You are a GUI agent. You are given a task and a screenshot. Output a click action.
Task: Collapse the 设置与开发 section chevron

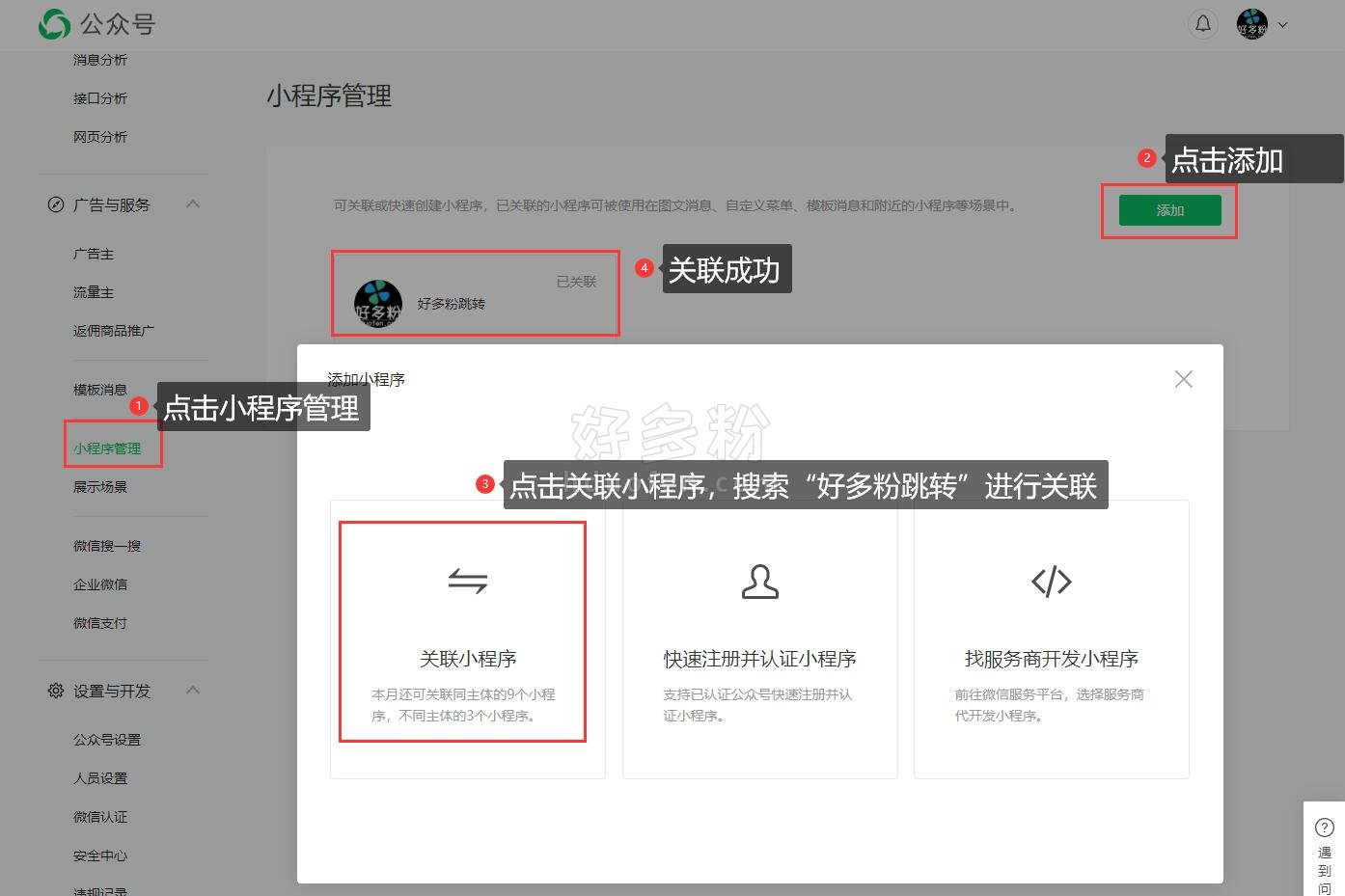[193, 691]
